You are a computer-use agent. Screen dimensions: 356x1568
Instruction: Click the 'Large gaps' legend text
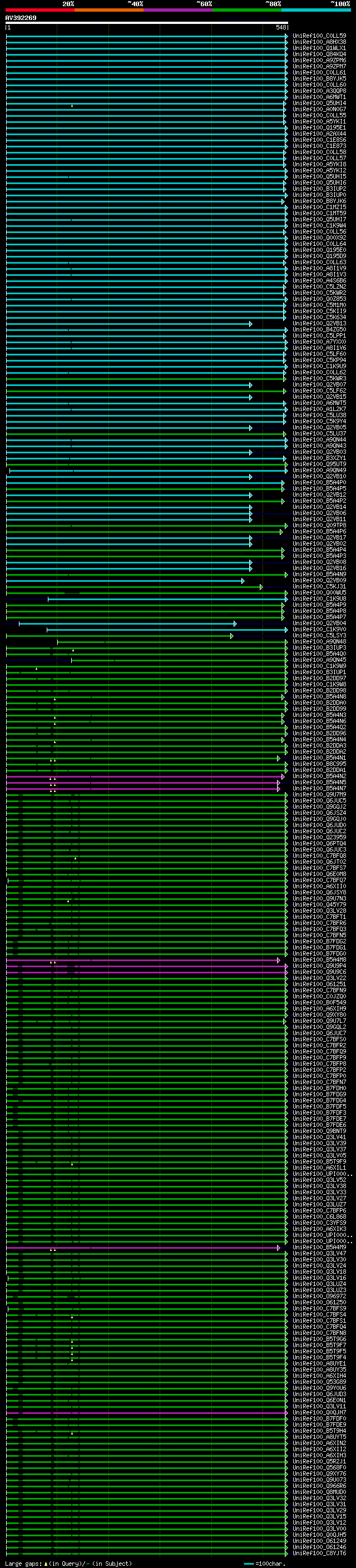pyautogui.click(x=23, y=1563)
